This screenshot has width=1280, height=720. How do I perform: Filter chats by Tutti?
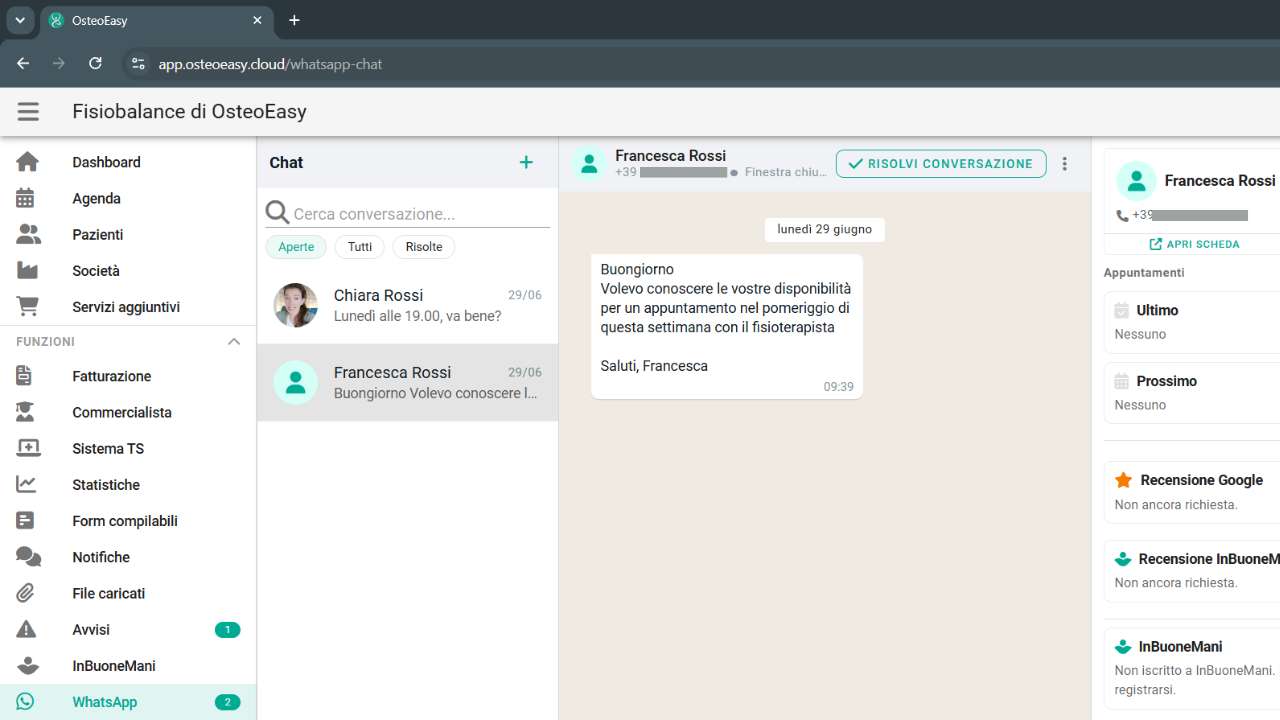[360, 247]
